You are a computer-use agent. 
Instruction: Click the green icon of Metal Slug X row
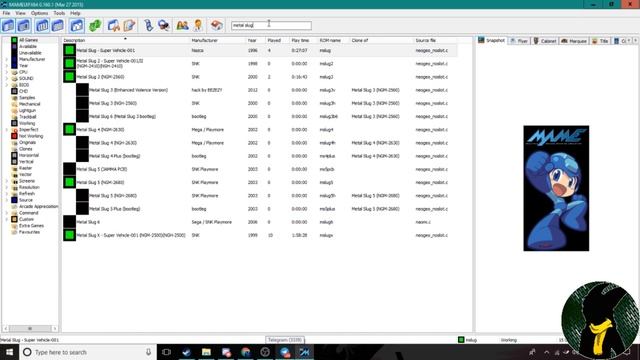pyautogui.click(x=69, y=235)
